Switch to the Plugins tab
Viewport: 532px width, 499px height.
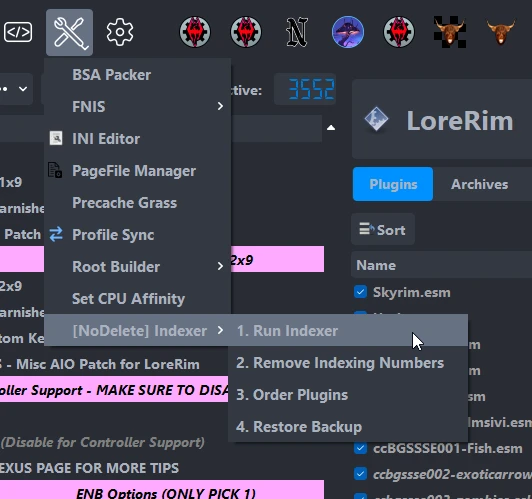coord(393,184)
